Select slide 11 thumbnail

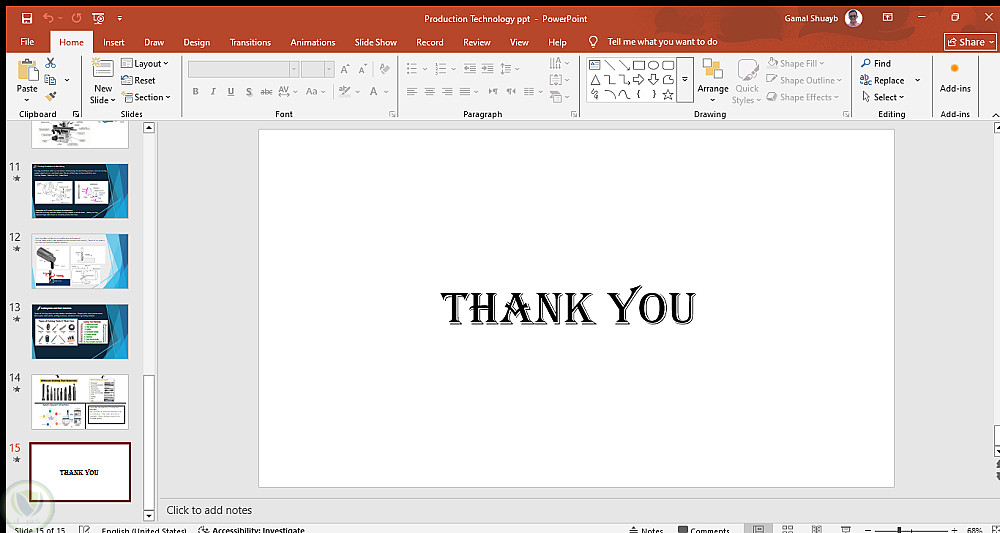(80, 191)
